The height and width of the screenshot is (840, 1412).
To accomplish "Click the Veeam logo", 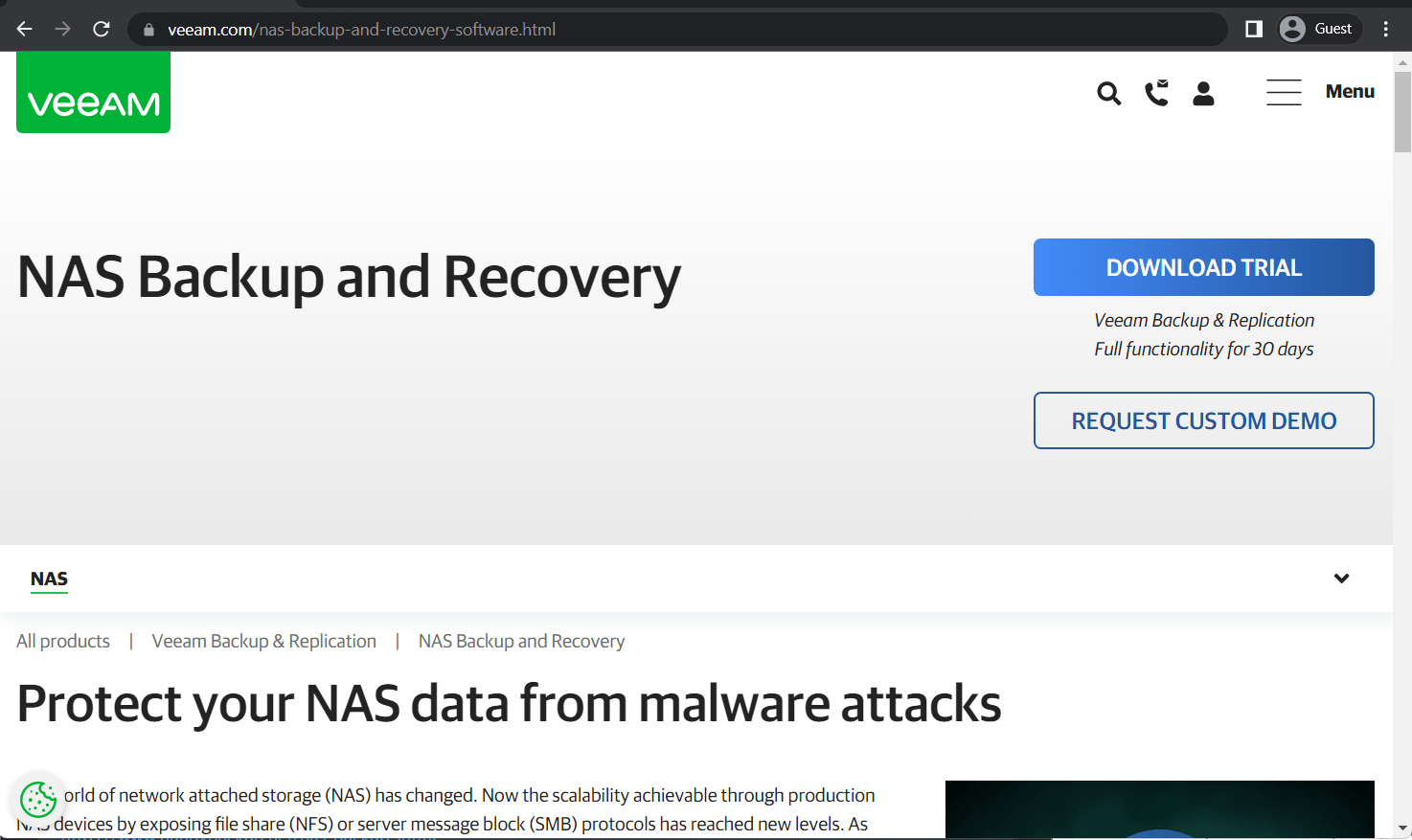I will [92, 92].
